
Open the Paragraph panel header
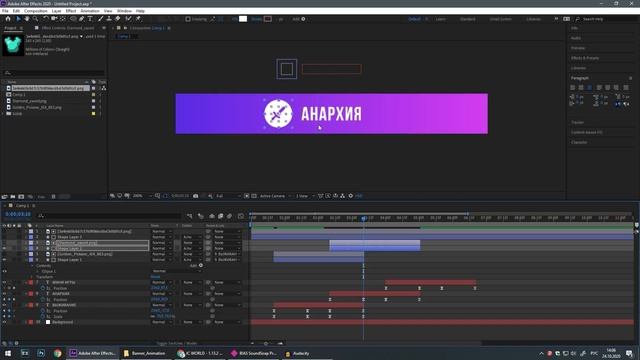coord(580,78)
